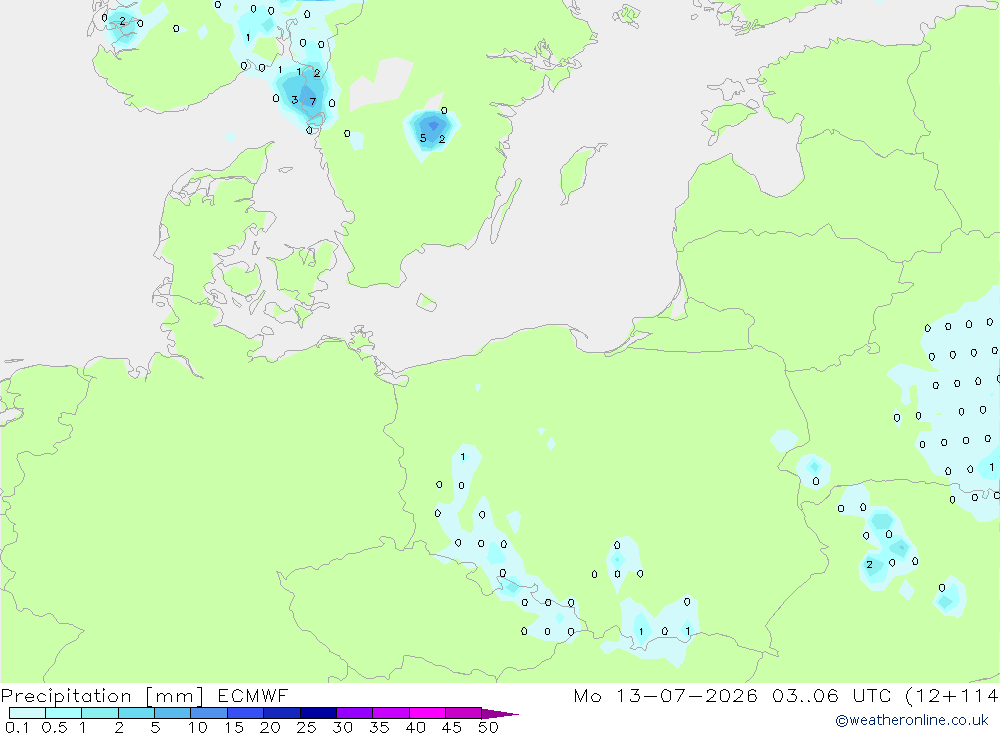Click the legend scale label '45'
The image size is (1000, 733).
pos(452,727)
